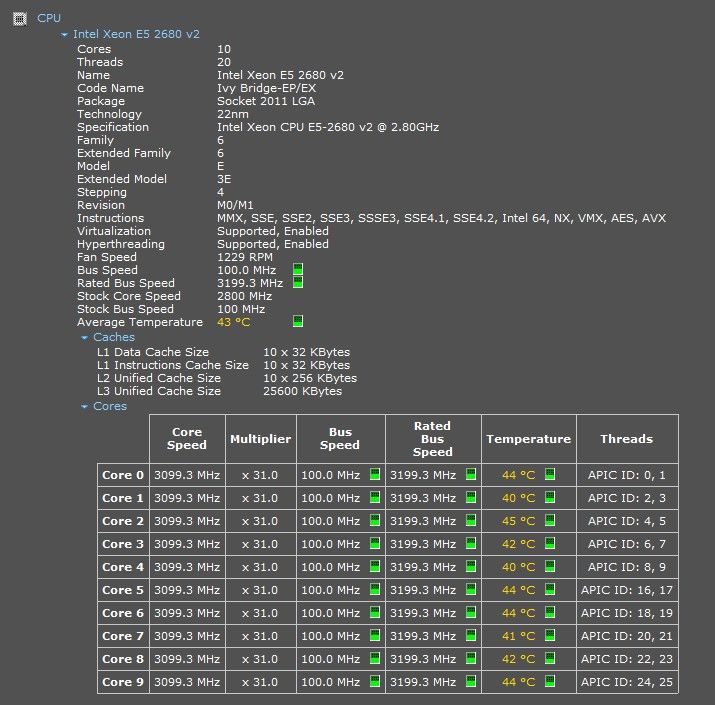Click the Core 0 row label
Screen dimensions: 715x705
[123, 475]
